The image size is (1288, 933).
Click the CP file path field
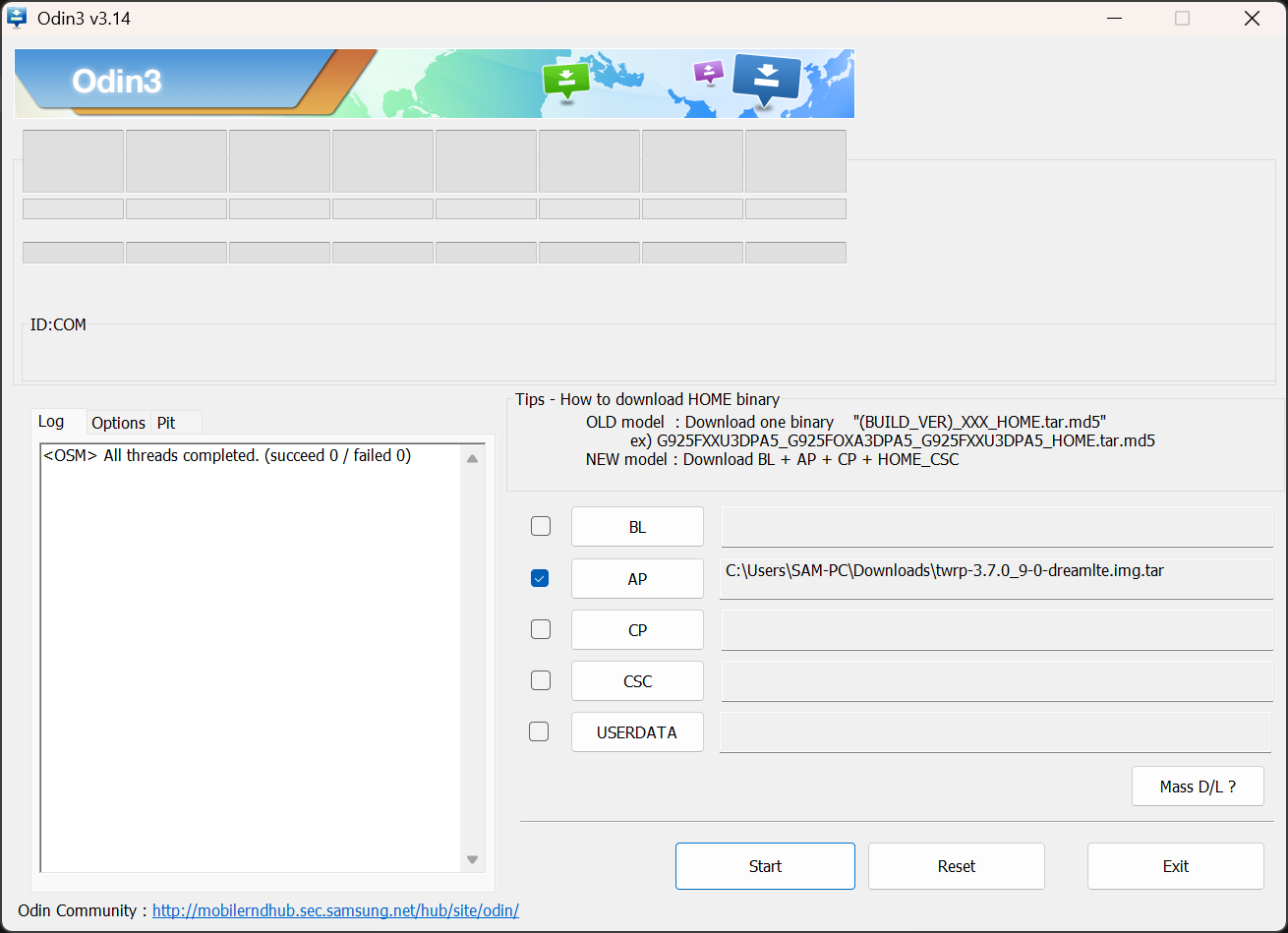click(x=997, y=630)
